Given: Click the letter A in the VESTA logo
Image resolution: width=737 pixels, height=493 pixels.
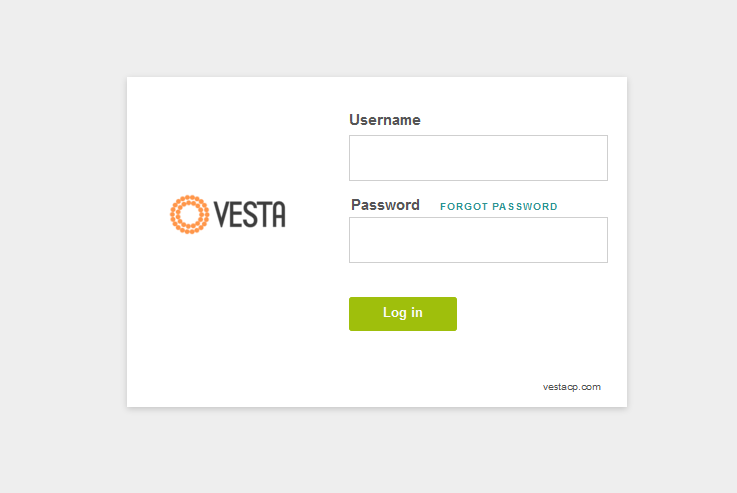Looking at the screenshot, I should (x=279, y=214).
